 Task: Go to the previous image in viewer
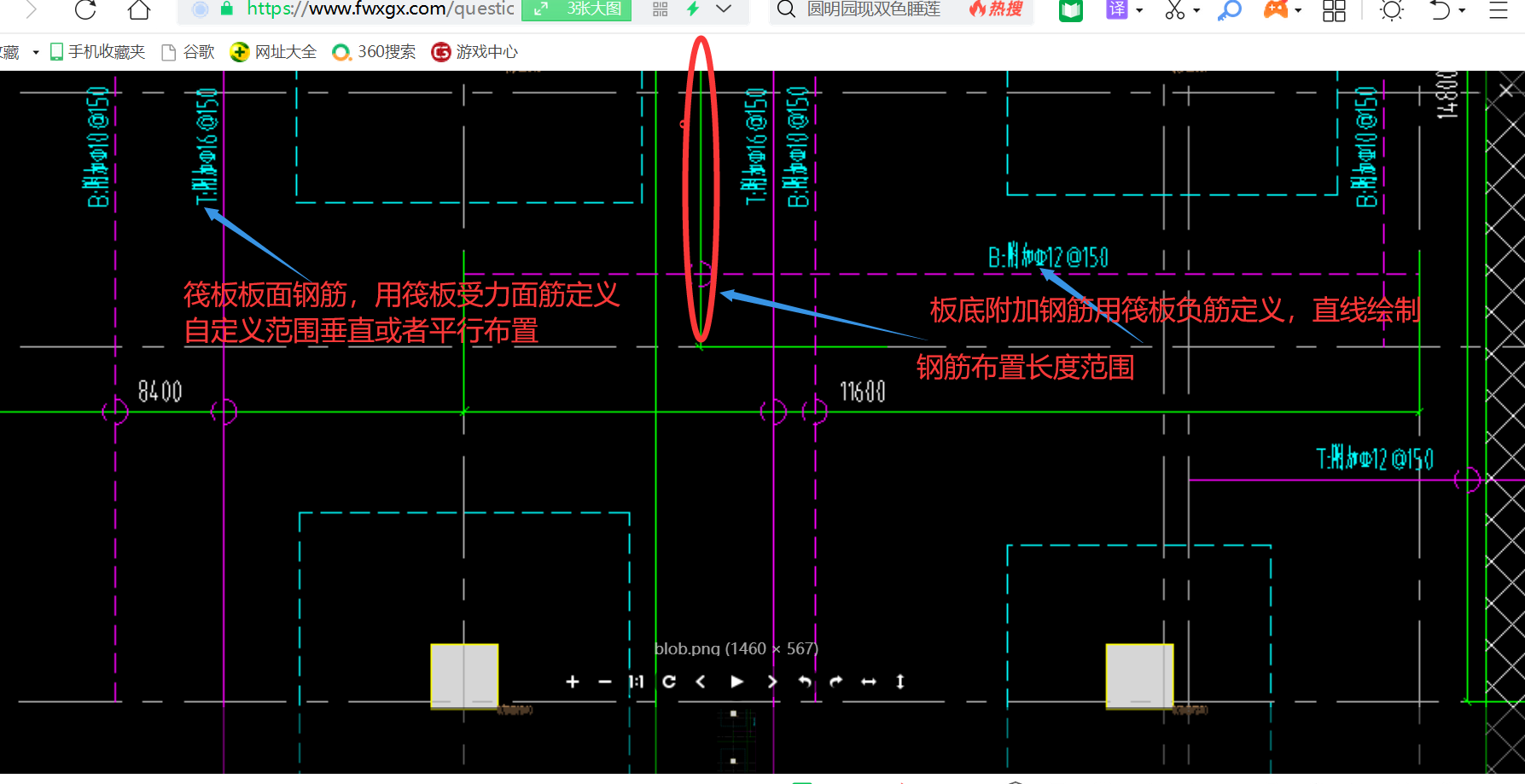click(x=701, y=682)
